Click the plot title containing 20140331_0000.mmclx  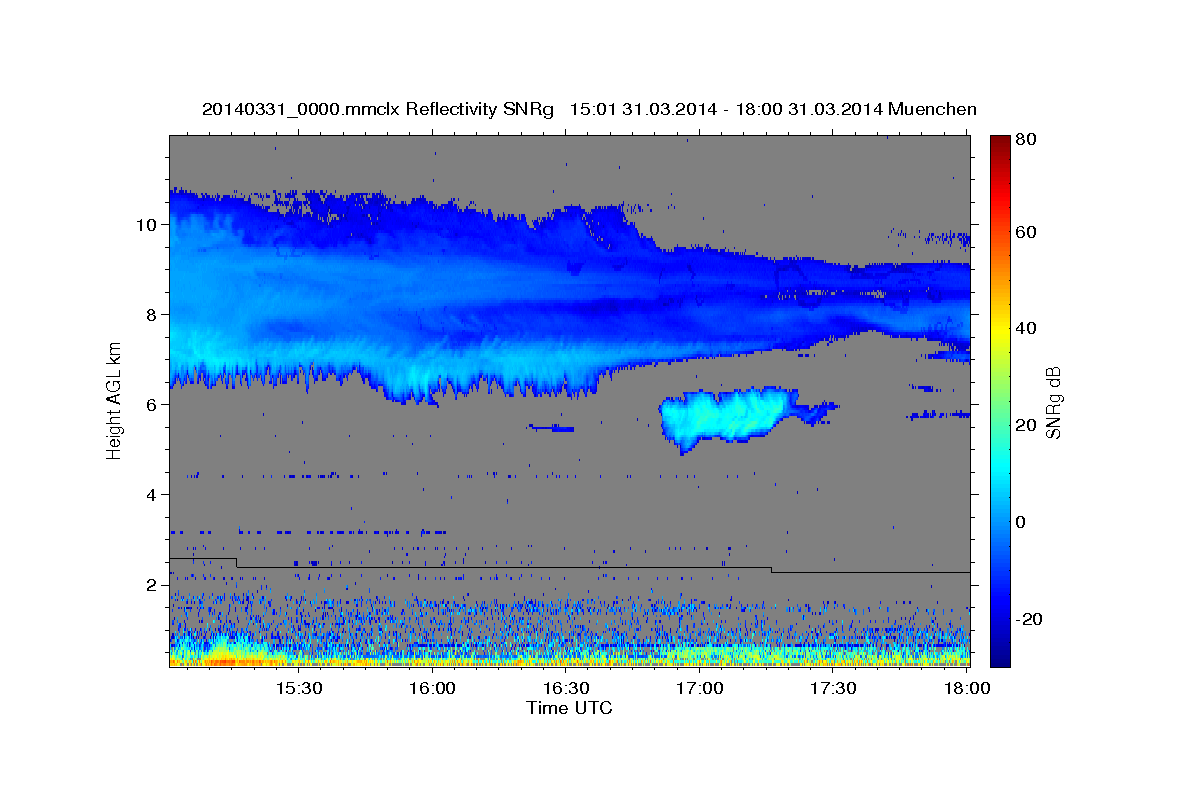[589, 109]
